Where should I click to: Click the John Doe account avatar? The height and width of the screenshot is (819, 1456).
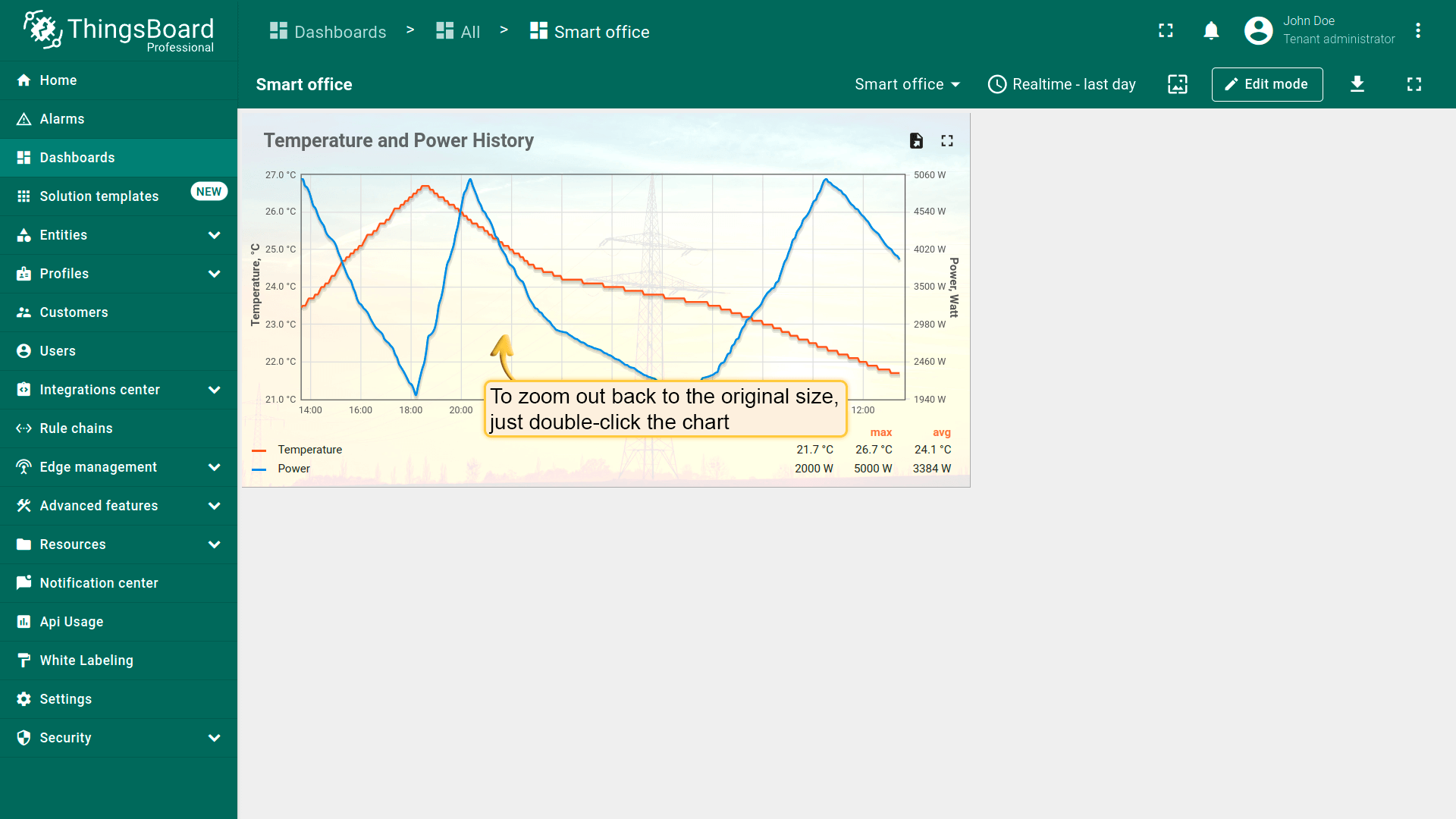coord(1259,30)
